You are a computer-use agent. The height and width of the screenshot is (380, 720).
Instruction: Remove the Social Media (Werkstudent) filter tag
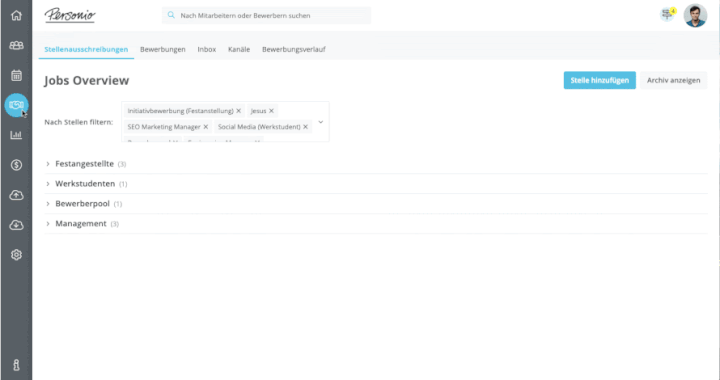coord(305,127)
